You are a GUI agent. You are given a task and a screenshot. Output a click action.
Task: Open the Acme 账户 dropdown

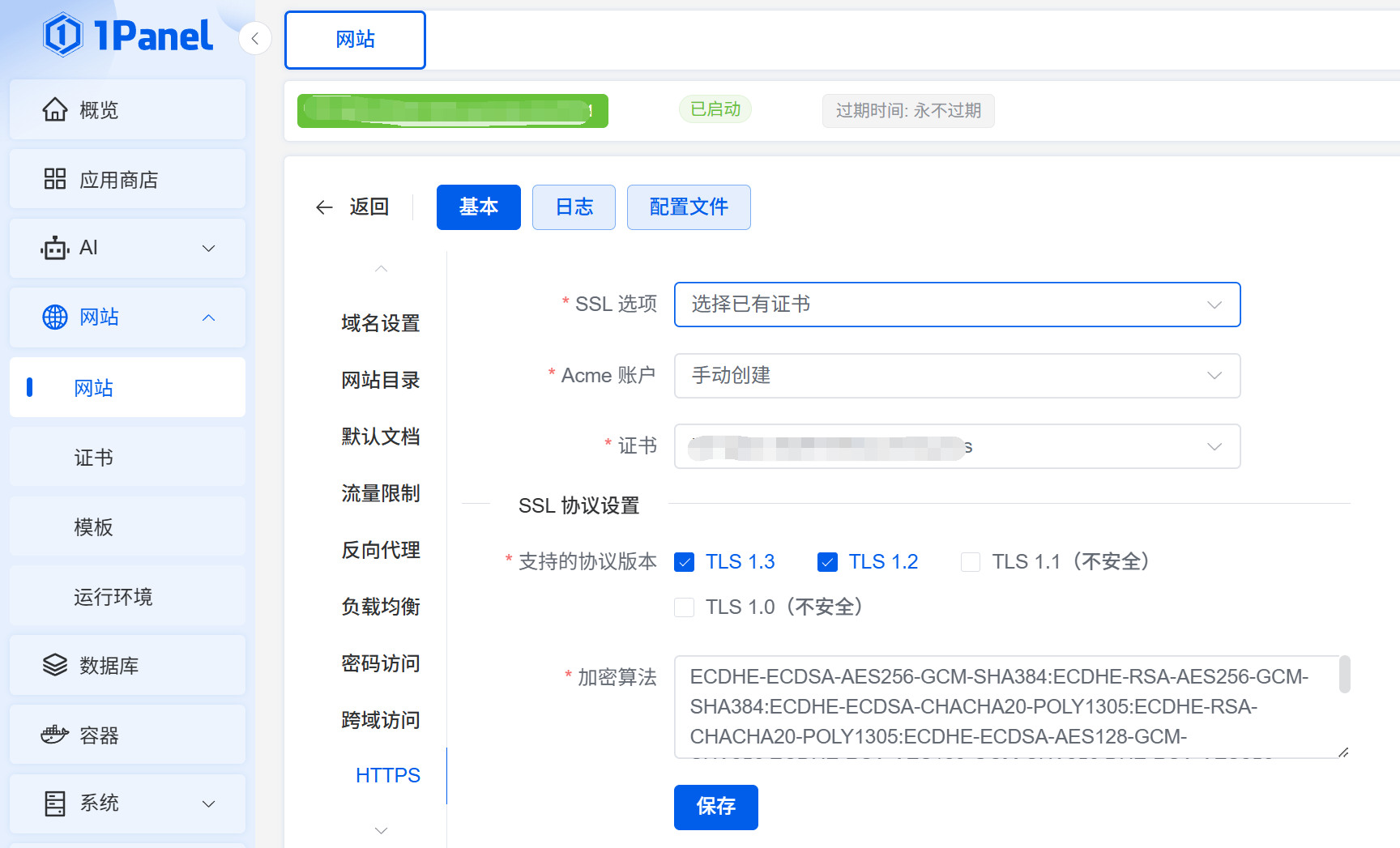pos(957,376)
